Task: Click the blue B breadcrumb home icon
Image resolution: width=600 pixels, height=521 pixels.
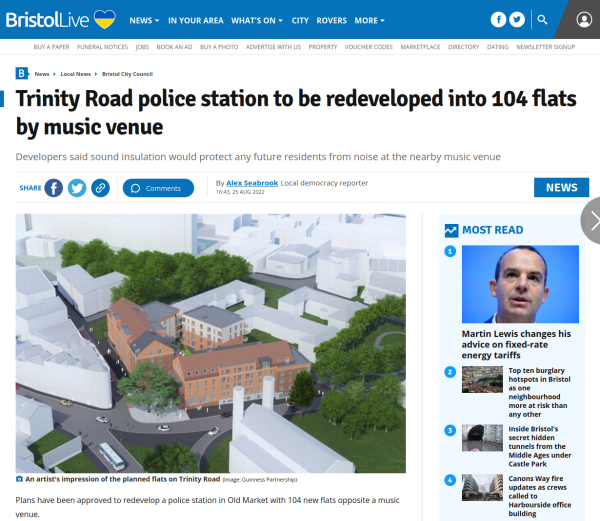Action: click(22, 73)
